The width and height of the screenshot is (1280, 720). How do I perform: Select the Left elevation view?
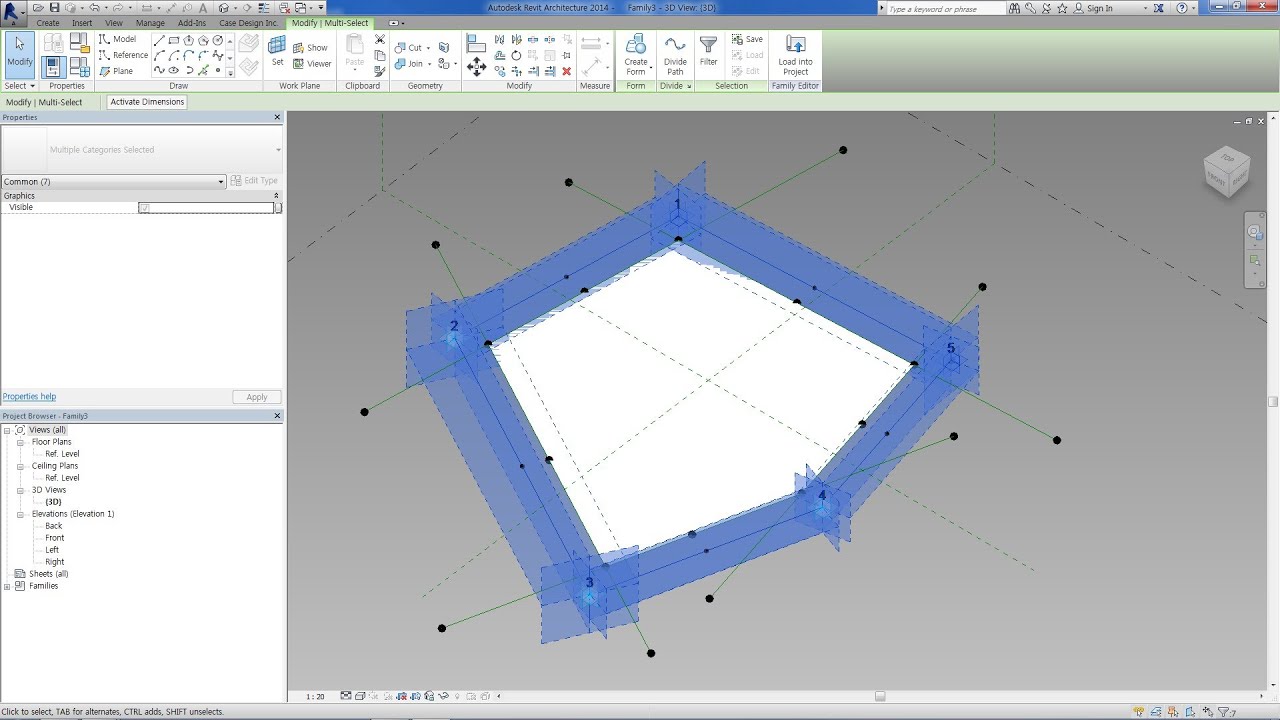point(52,550)
